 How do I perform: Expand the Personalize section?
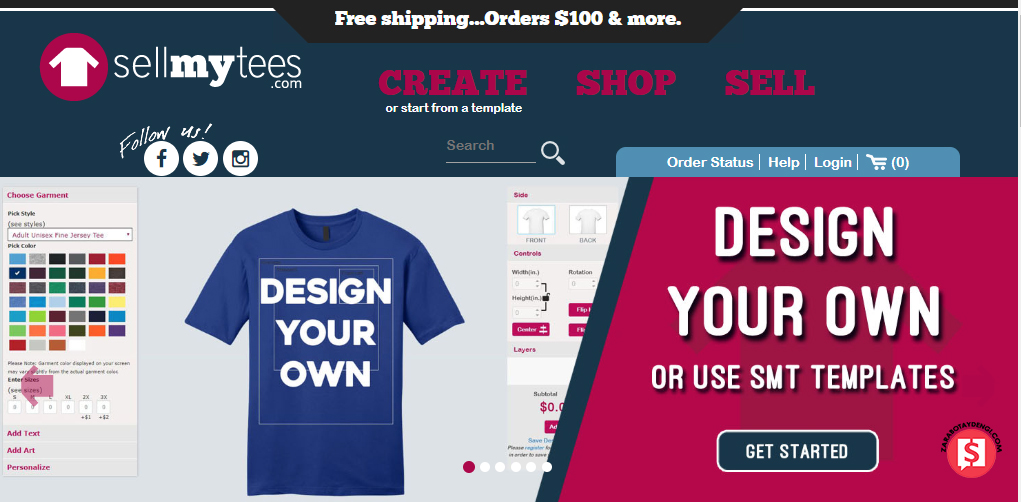point(28,467)
